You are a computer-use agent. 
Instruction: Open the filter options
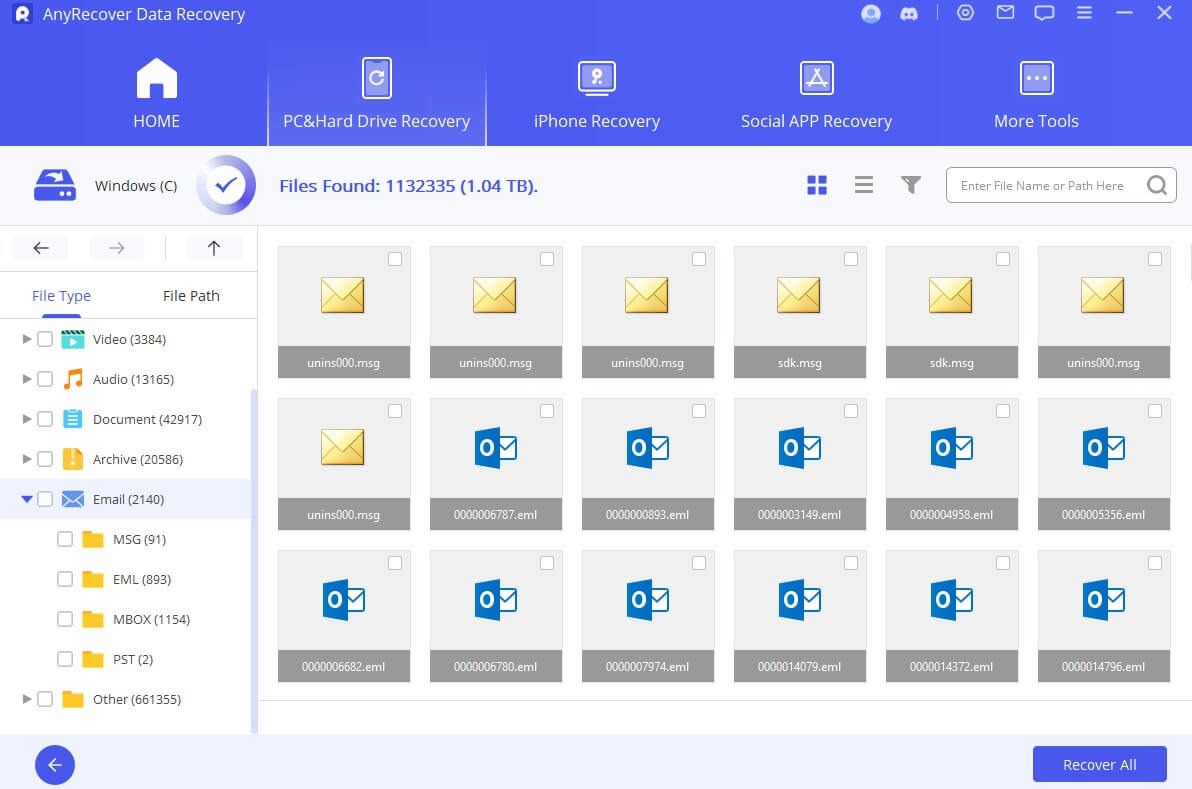click(911, 185)
